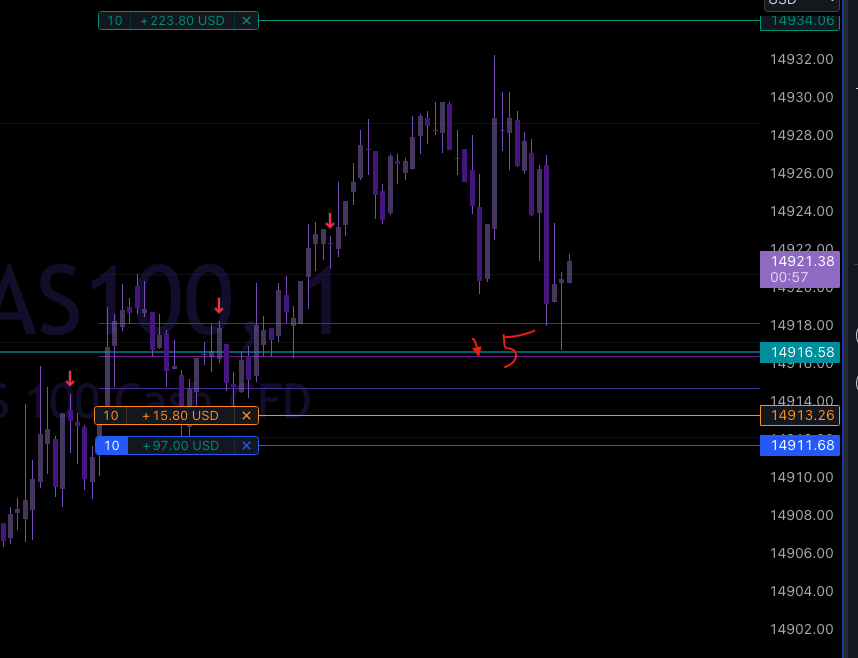
Task: Click the green 14934.06 take-profit price tag
Action: pos(800,21)
